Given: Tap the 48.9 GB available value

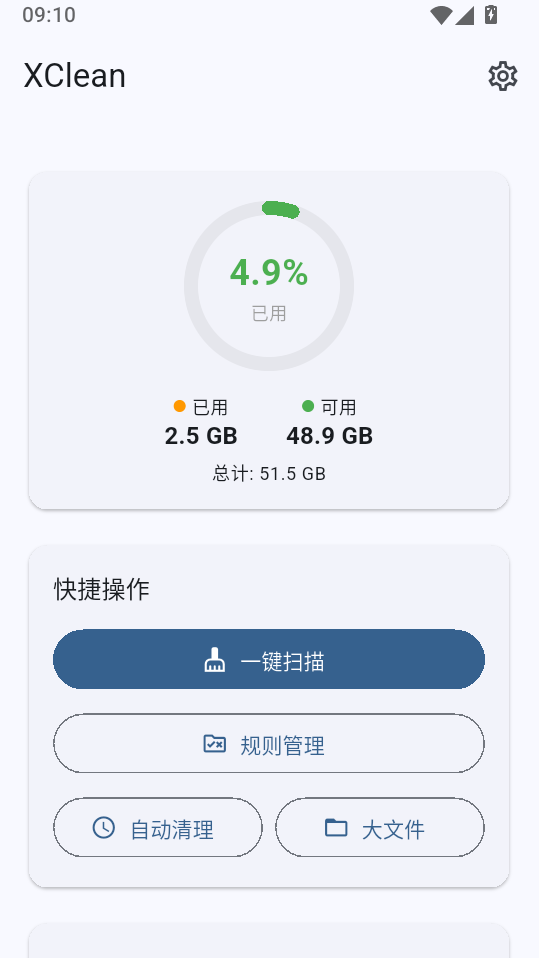Looking at the screenshot, I should tap(329, 436).
